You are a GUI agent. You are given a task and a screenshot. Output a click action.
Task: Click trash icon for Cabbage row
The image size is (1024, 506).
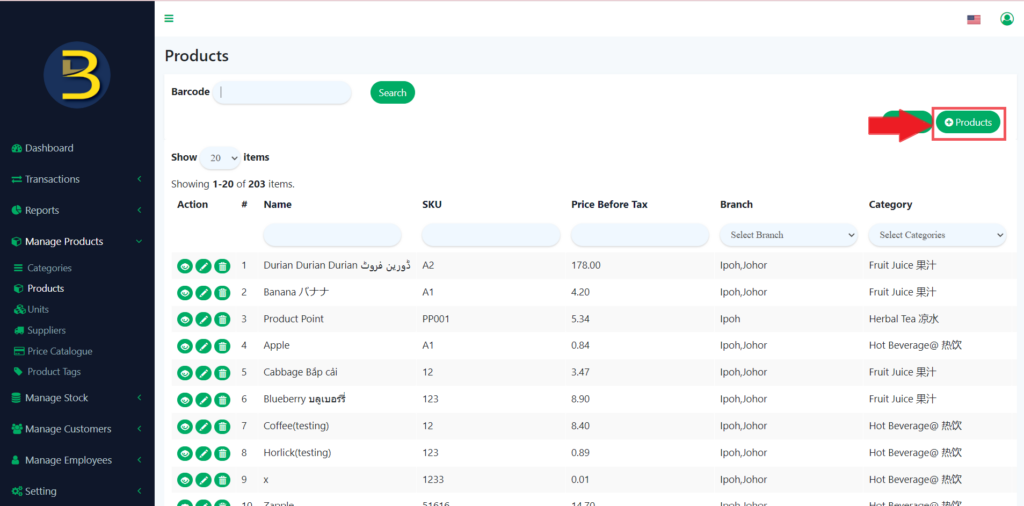222,373
